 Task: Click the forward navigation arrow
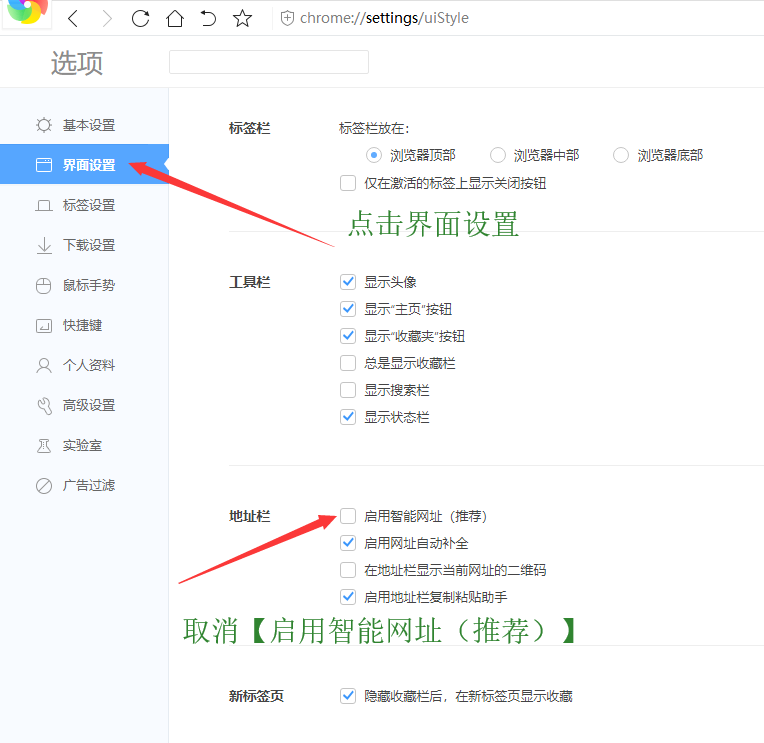[107, 18]
